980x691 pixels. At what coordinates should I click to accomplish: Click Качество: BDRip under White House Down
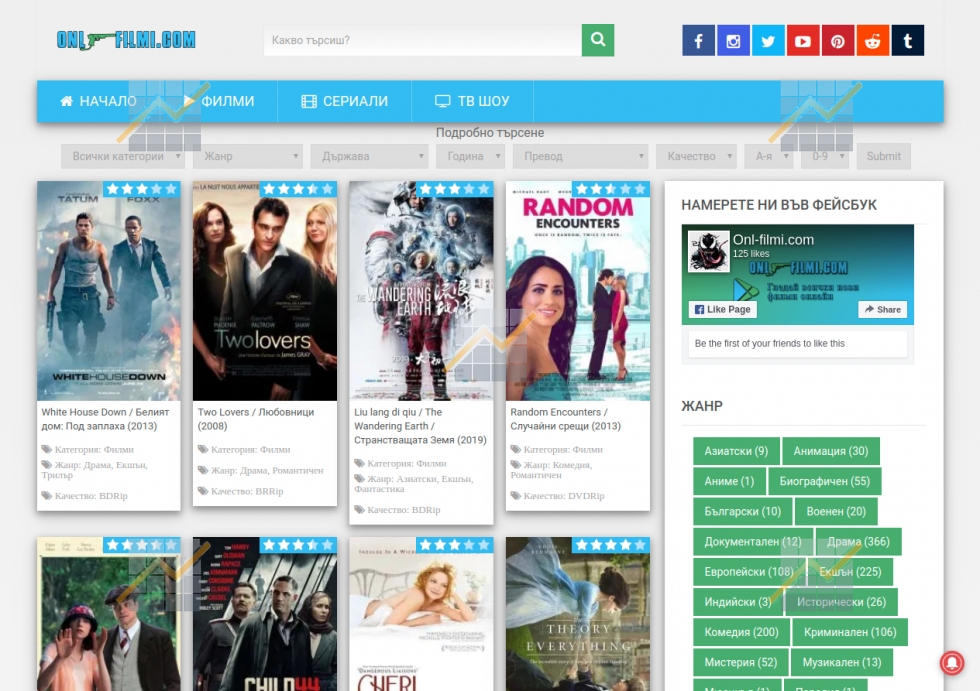(84, 496)
